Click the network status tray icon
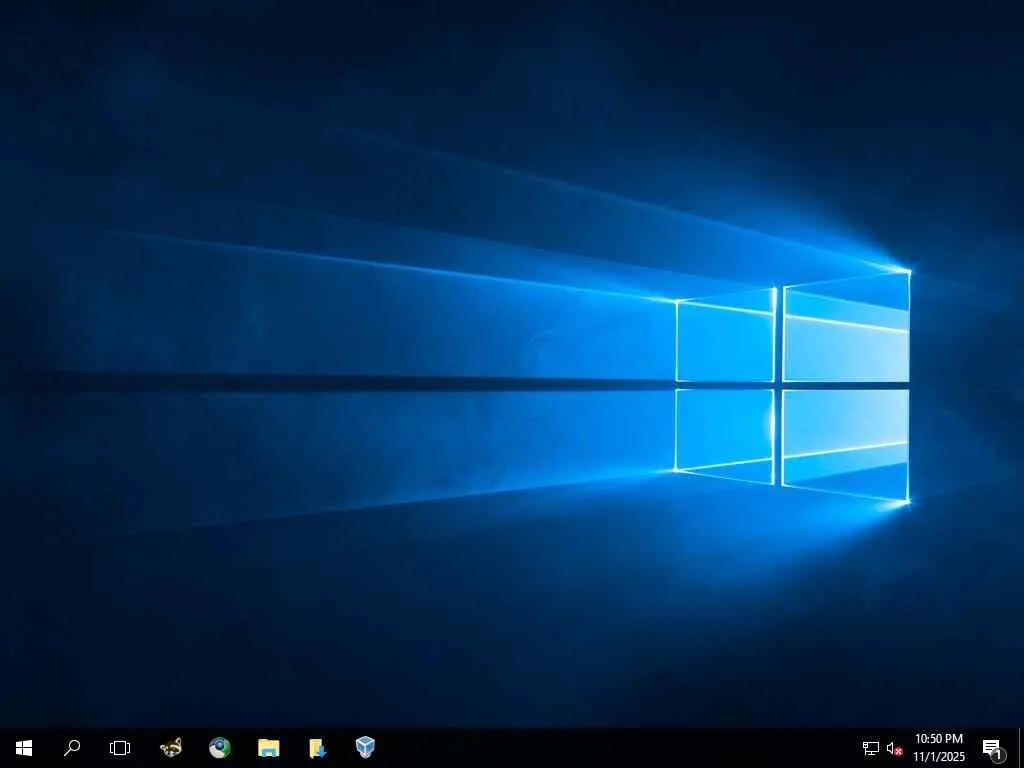This screenshot has height=768, width=1024. coord(871,748)
